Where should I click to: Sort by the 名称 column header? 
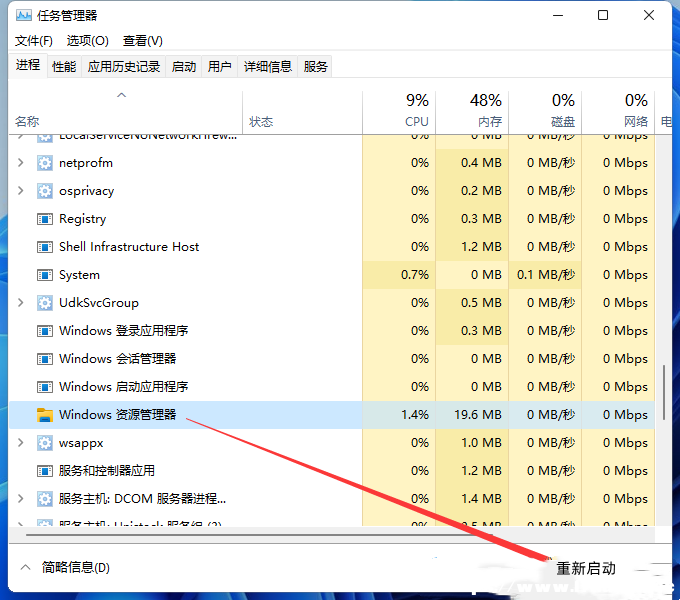(126, 113)
